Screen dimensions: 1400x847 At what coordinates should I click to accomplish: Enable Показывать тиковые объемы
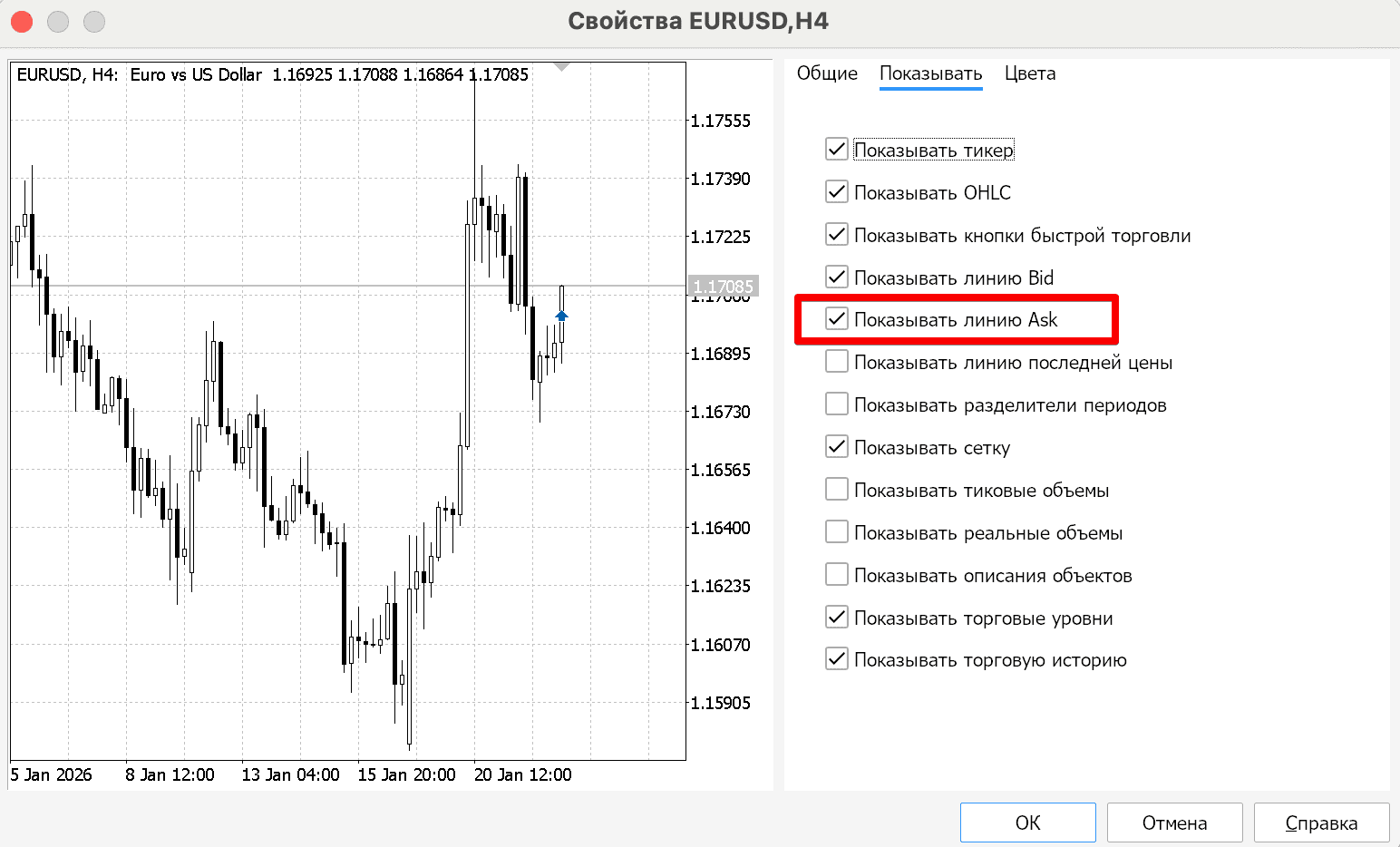point(837,490)
